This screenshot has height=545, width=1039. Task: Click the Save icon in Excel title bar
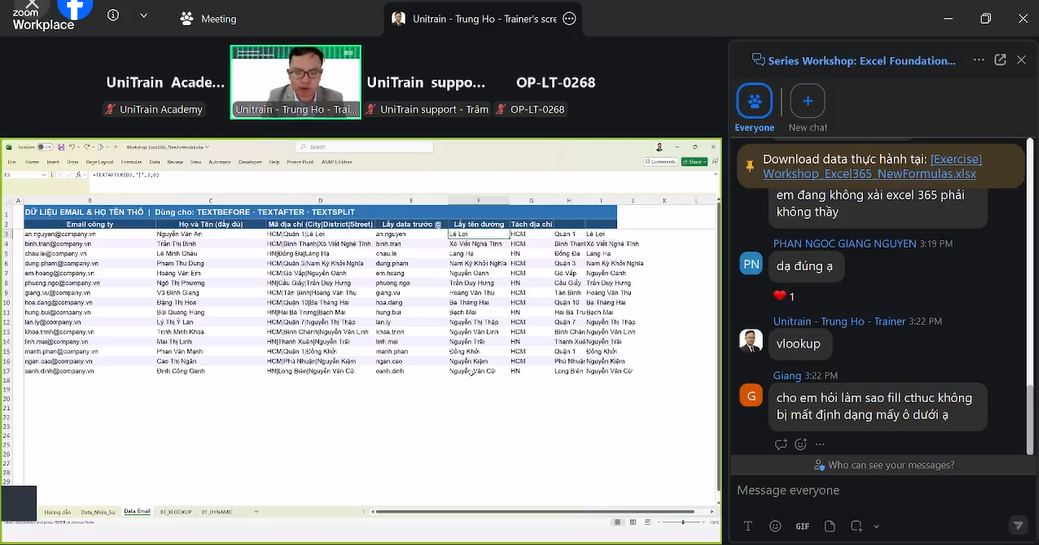coord(60,147)
